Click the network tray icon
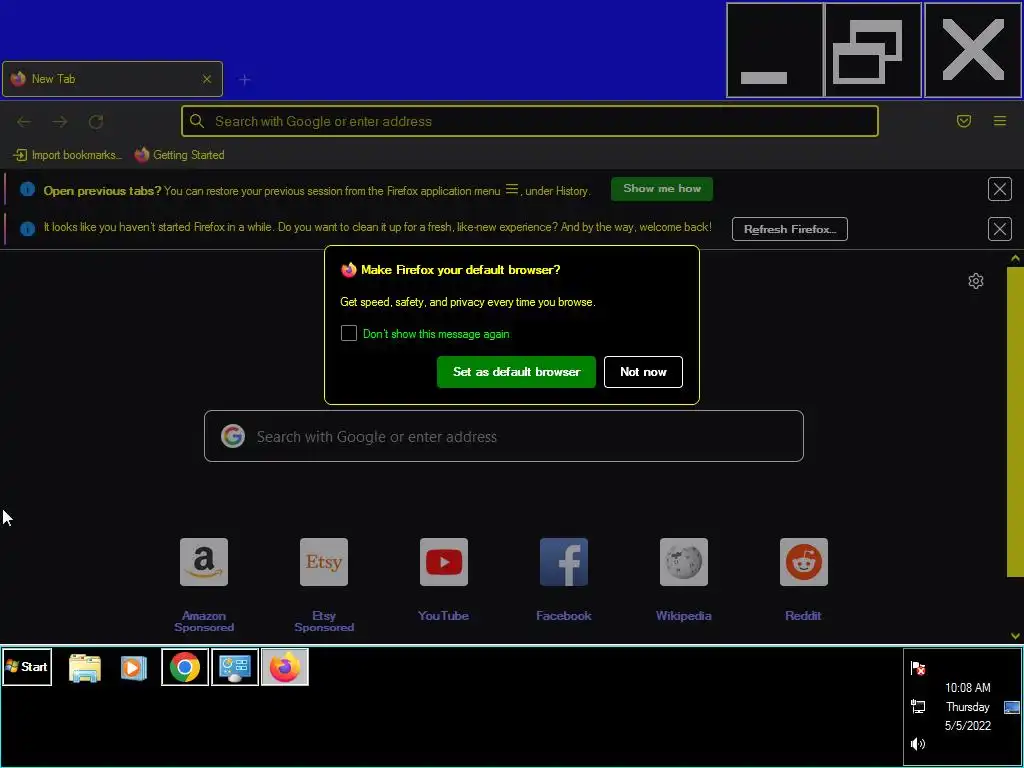 [x=918, y=706]
